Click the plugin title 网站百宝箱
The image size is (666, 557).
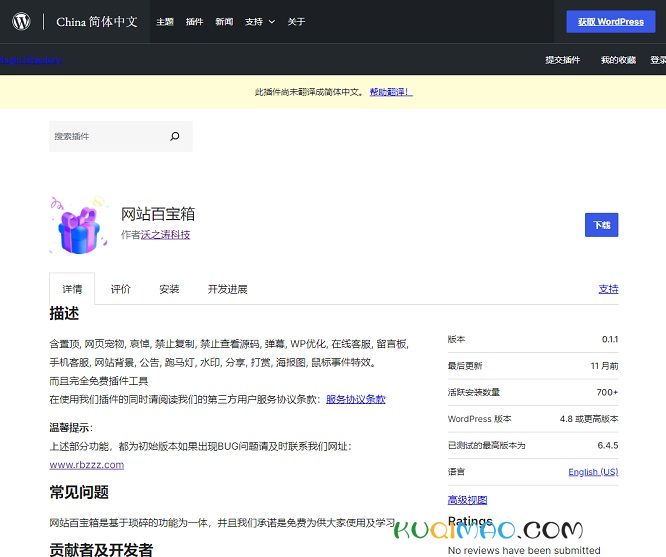(x=158, y=214)
